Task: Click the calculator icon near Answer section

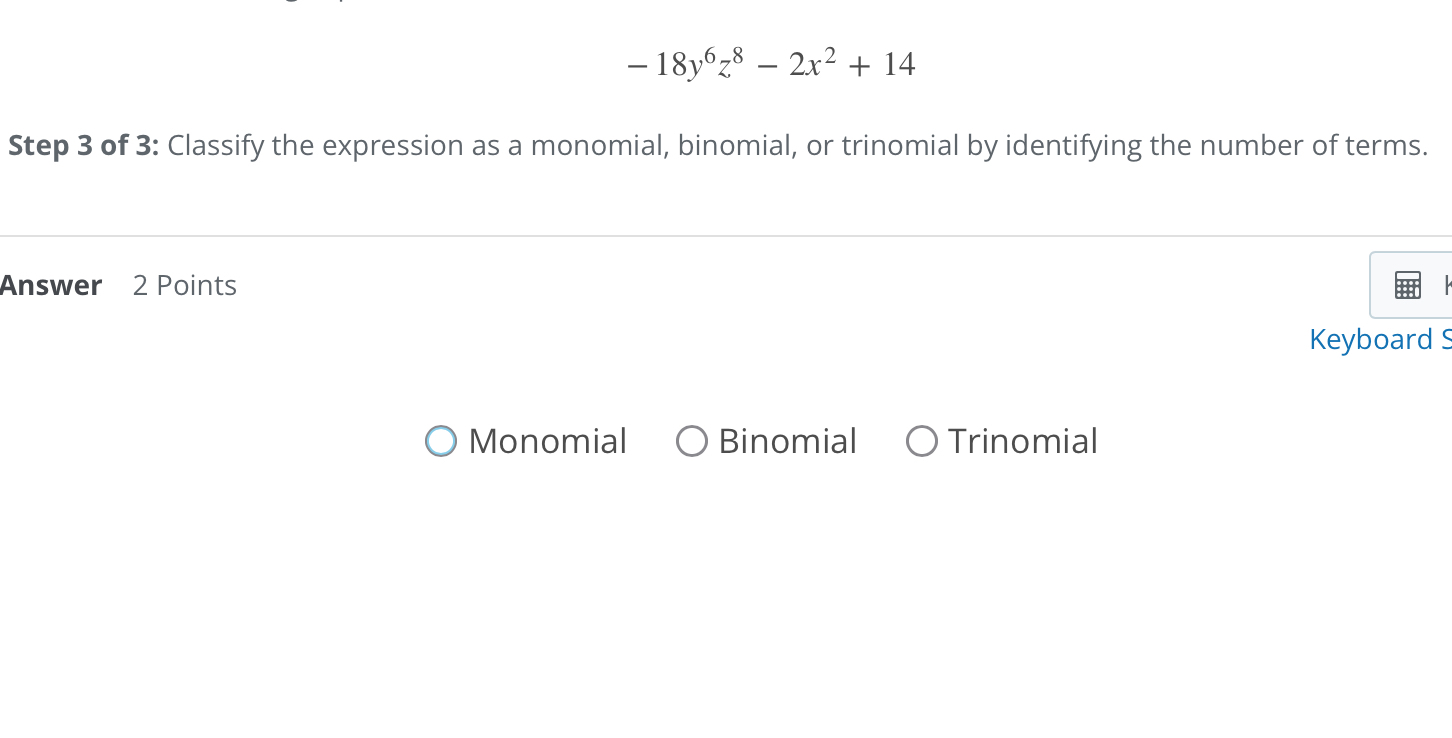Action: [1408, 285]
